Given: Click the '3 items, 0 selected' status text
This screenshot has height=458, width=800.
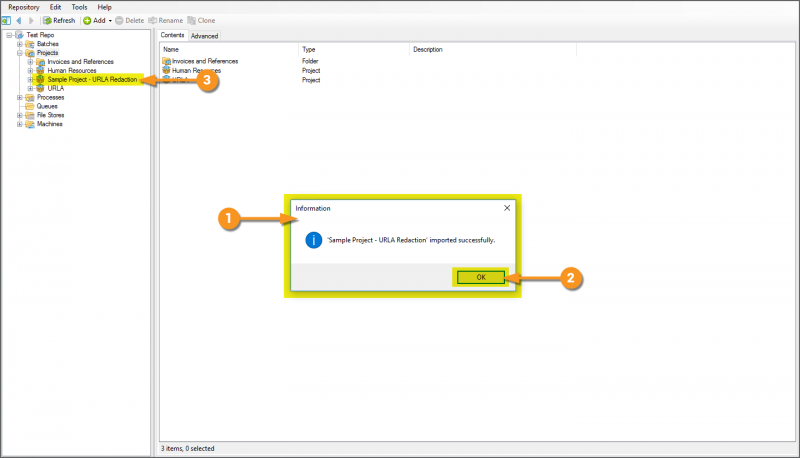Looking at the screenshot, I should (x=188, y=449).
